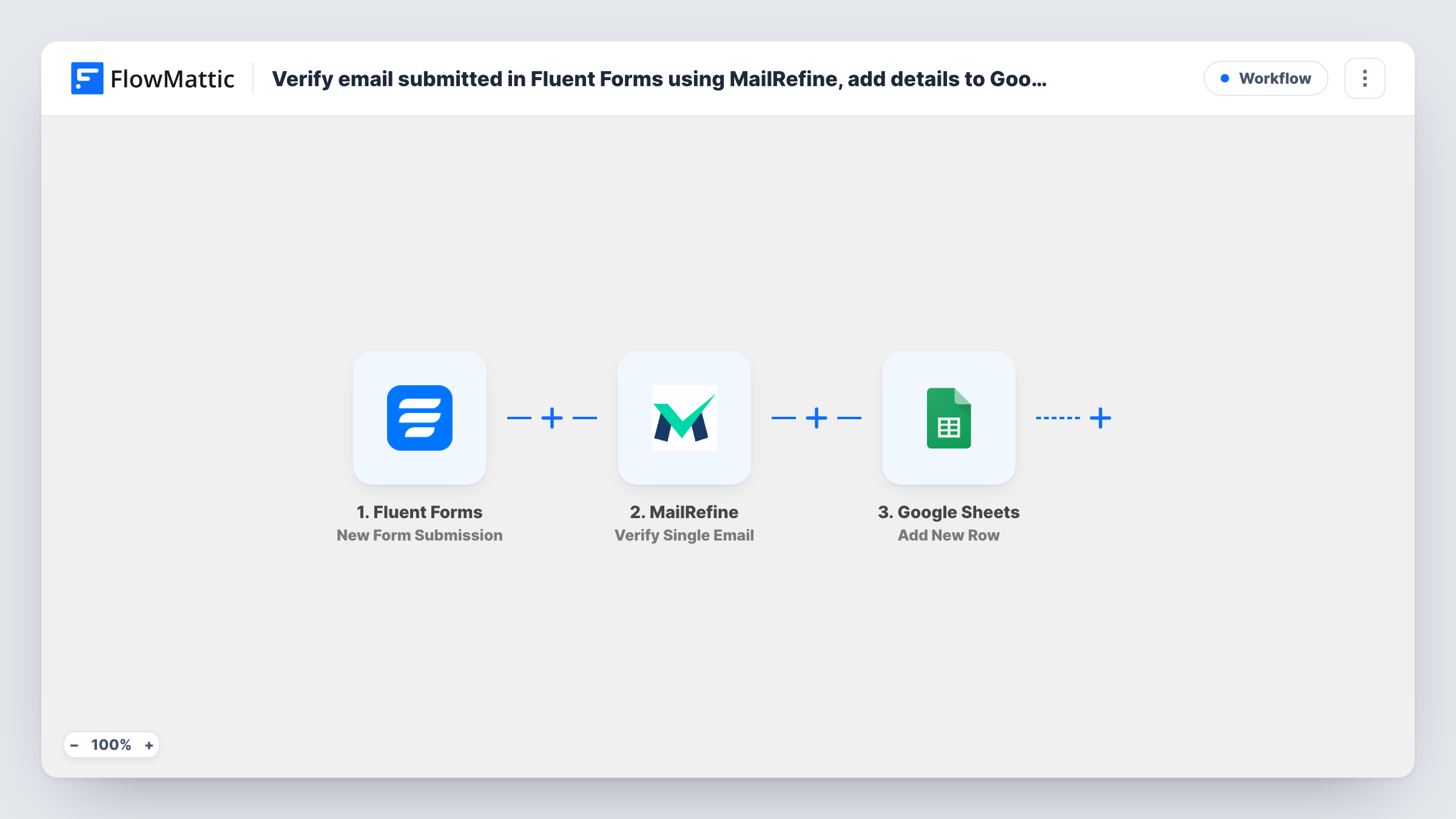The image size is (1456, 819).
Task: Click the 100% zoom level value
Action: click(111, 745)
